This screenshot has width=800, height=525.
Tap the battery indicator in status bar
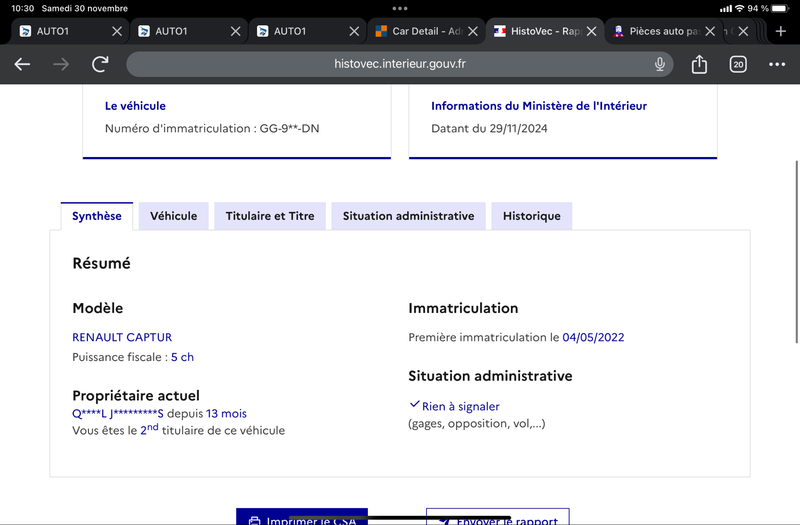(x=780, y=8)
